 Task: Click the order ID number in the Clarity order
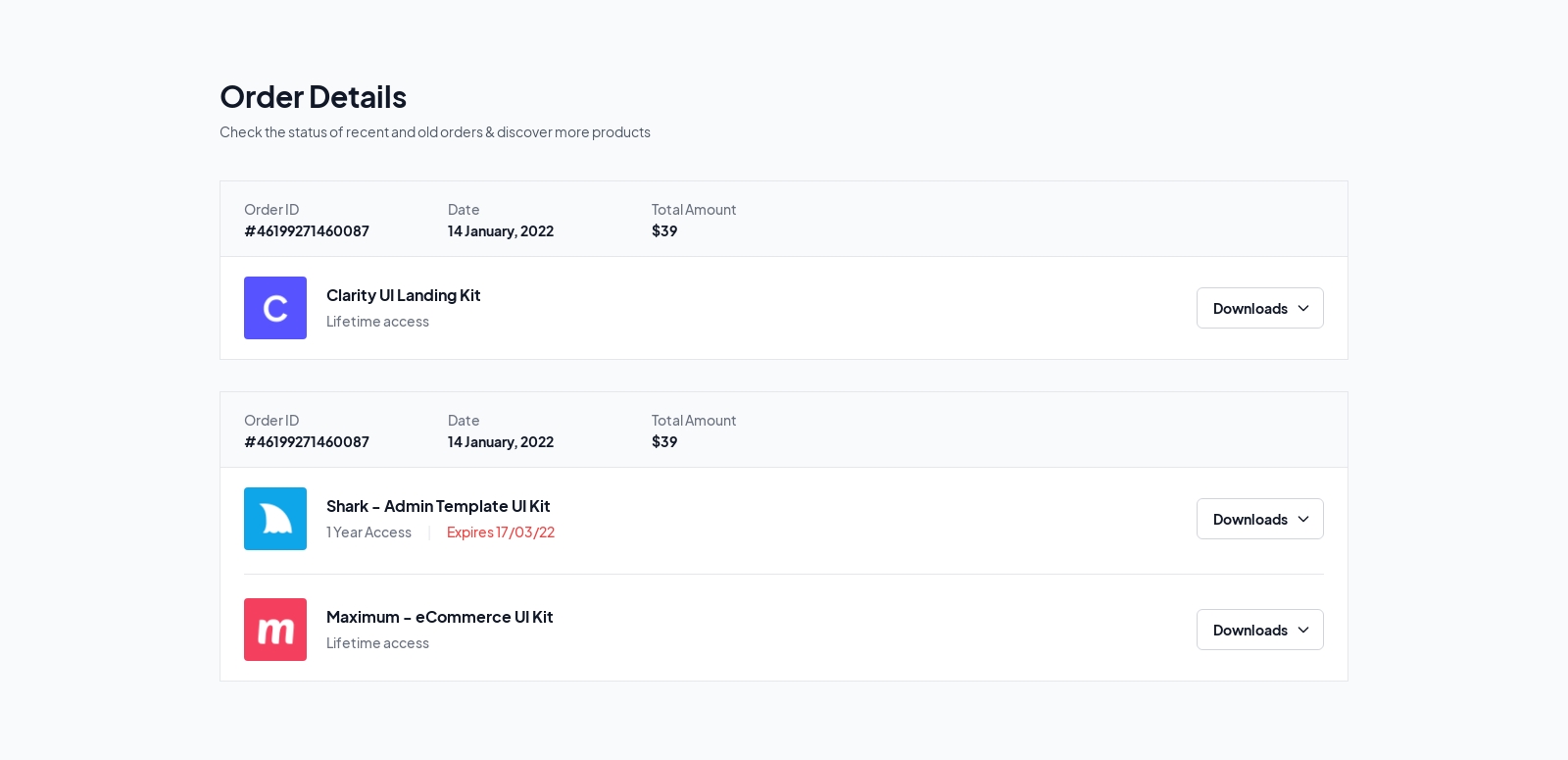pyautogui.click(x=307, y=231)
